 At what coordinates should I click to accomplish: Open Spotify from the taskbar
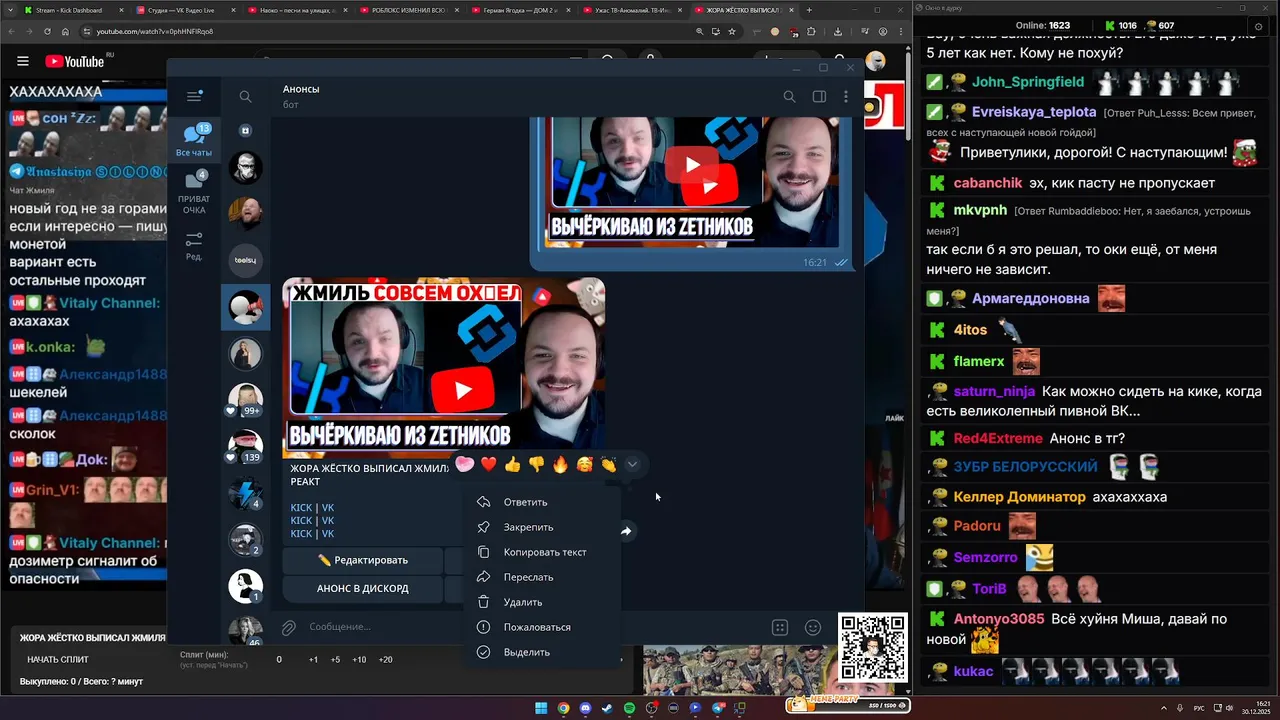tap(629, 708)
